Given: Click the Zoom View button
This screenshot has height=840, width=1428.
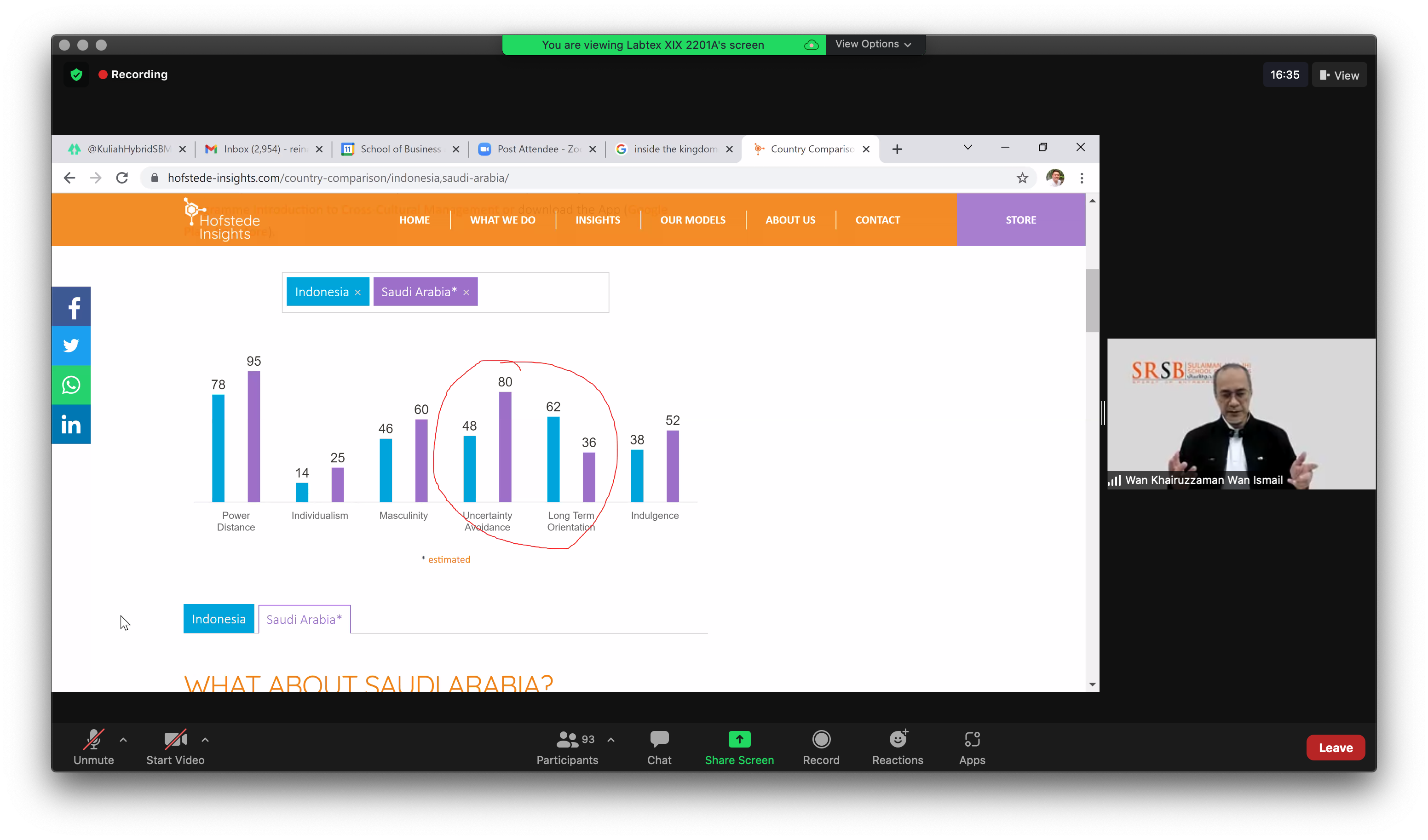Looking at the screenshot, I should pyautogui.click(x=1339, y=75).
